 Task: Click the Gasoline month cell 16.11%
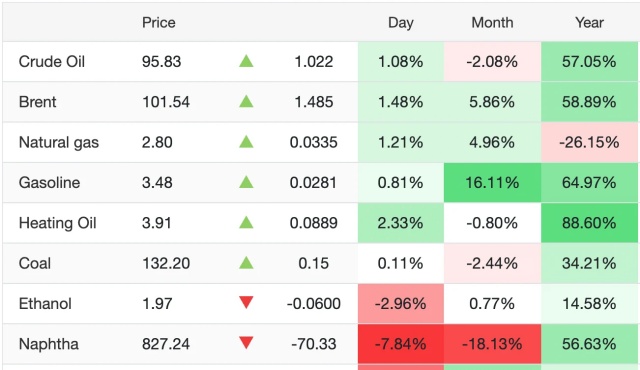[492, 182]
